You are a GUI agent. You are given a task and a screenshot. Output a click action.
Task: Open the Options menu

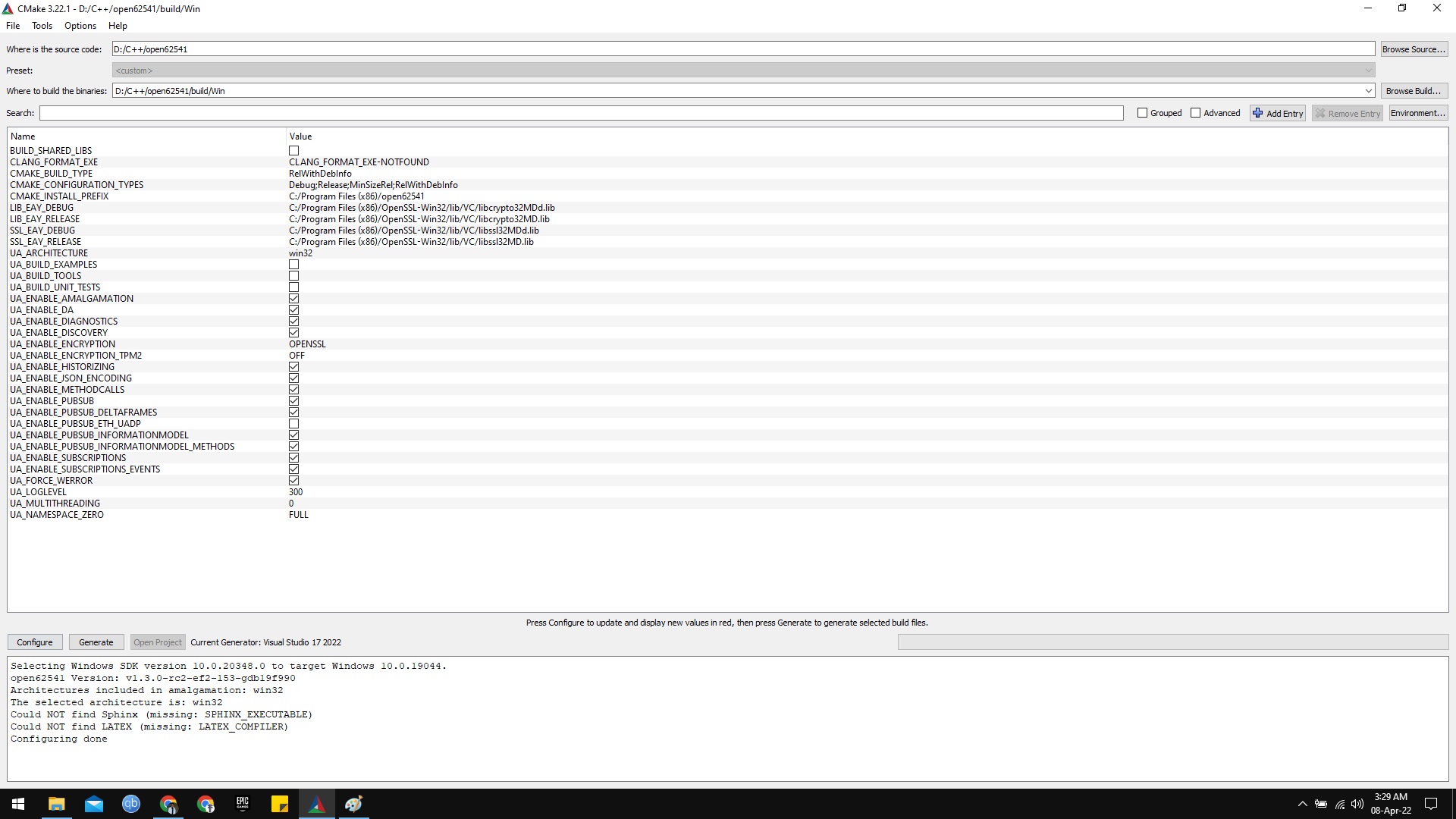tap(80, 25)
